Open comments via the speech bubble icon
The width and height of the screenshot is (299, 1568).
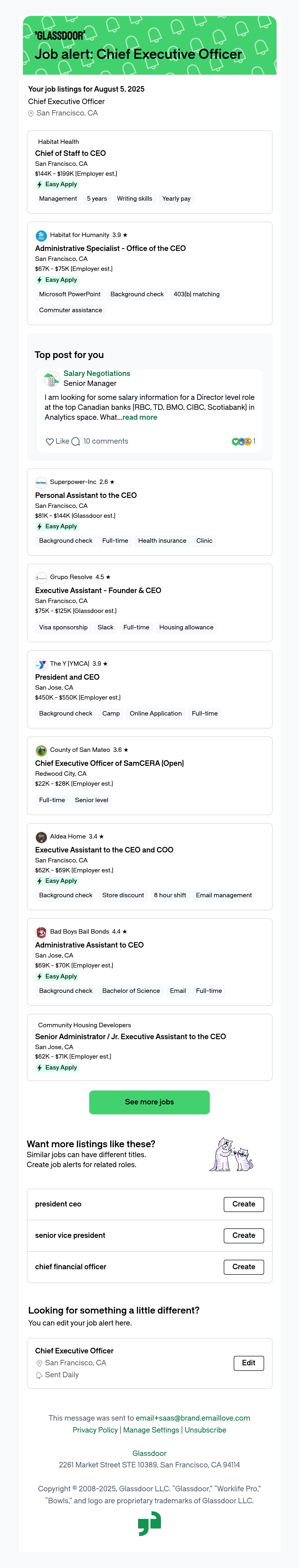click(75, 441)
